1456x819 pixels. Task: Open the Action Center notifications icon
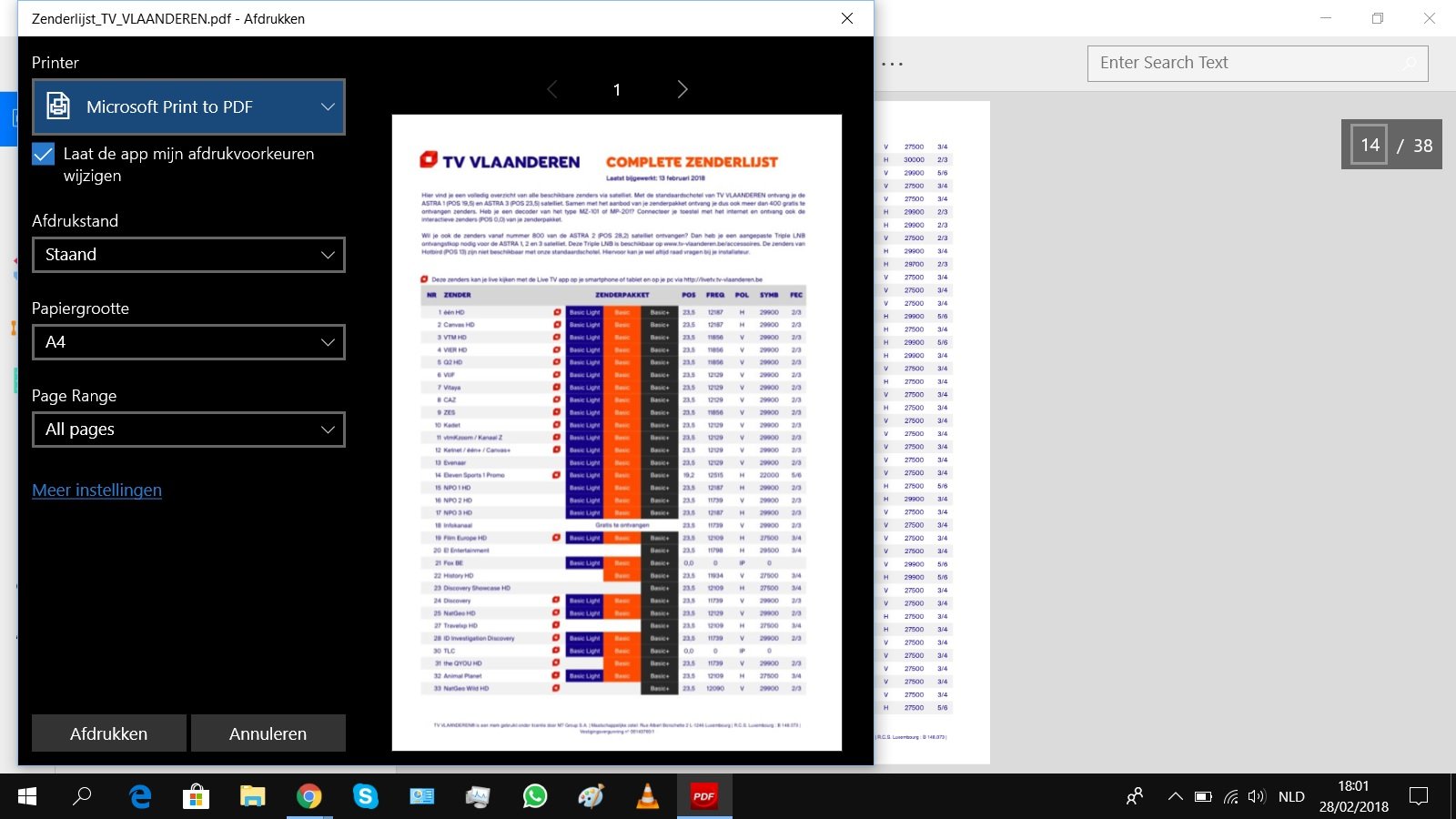[x=1418, y=797]
